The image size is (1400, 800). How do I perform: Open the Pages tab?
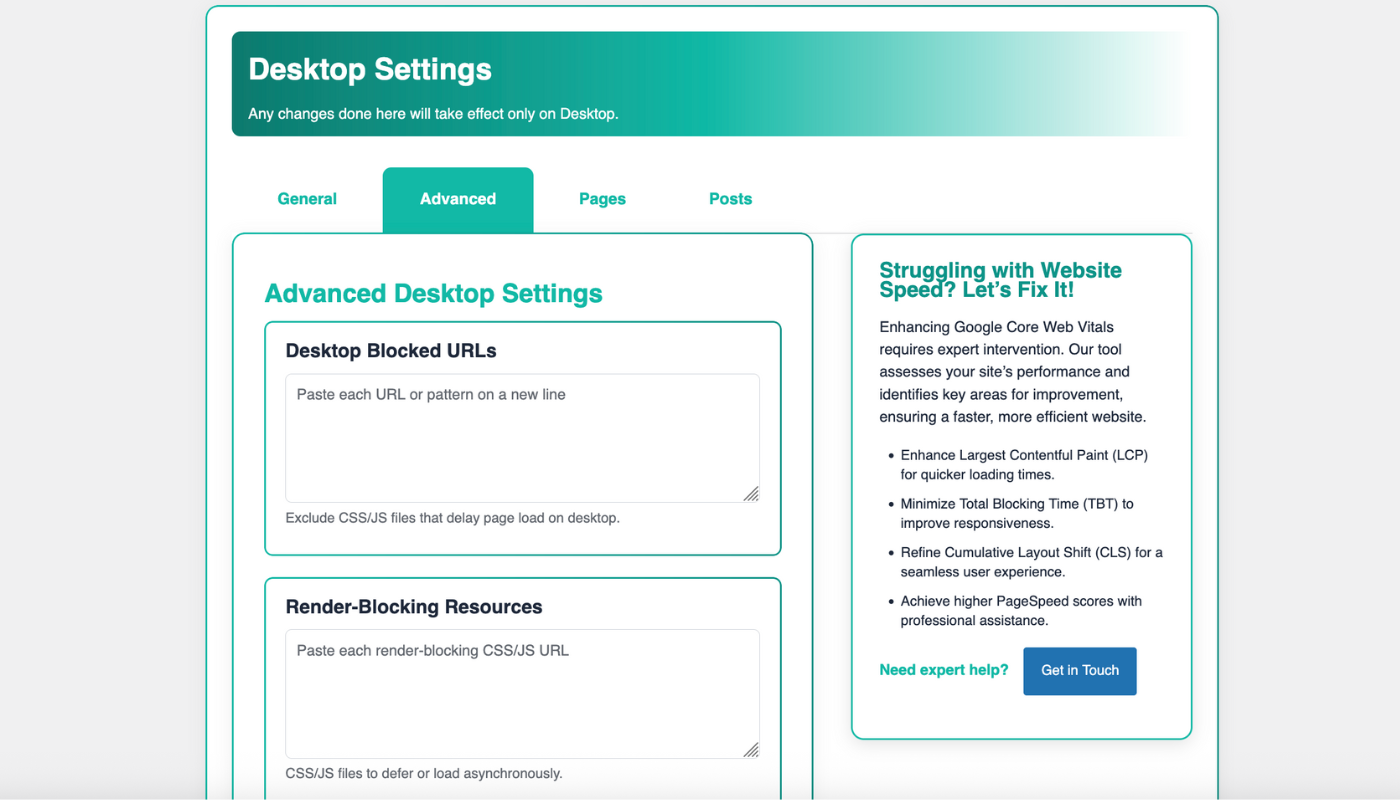click(x=602, y=199)
